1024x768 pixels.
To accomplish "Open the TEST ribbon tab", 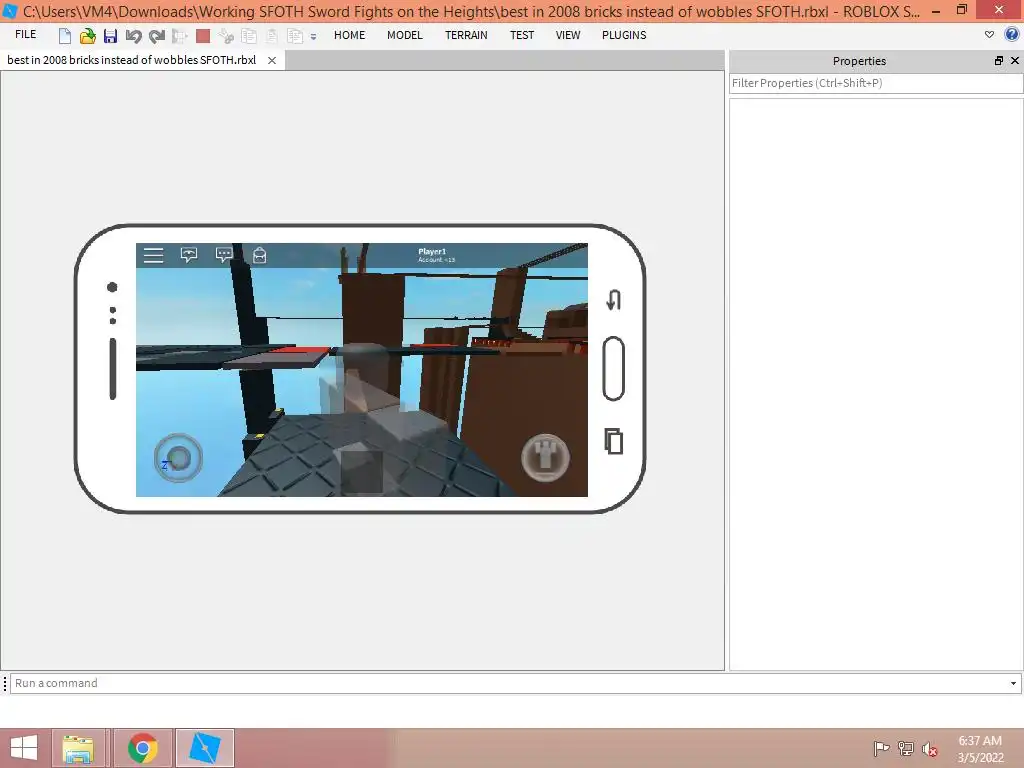I will click(x=522, y=35).
